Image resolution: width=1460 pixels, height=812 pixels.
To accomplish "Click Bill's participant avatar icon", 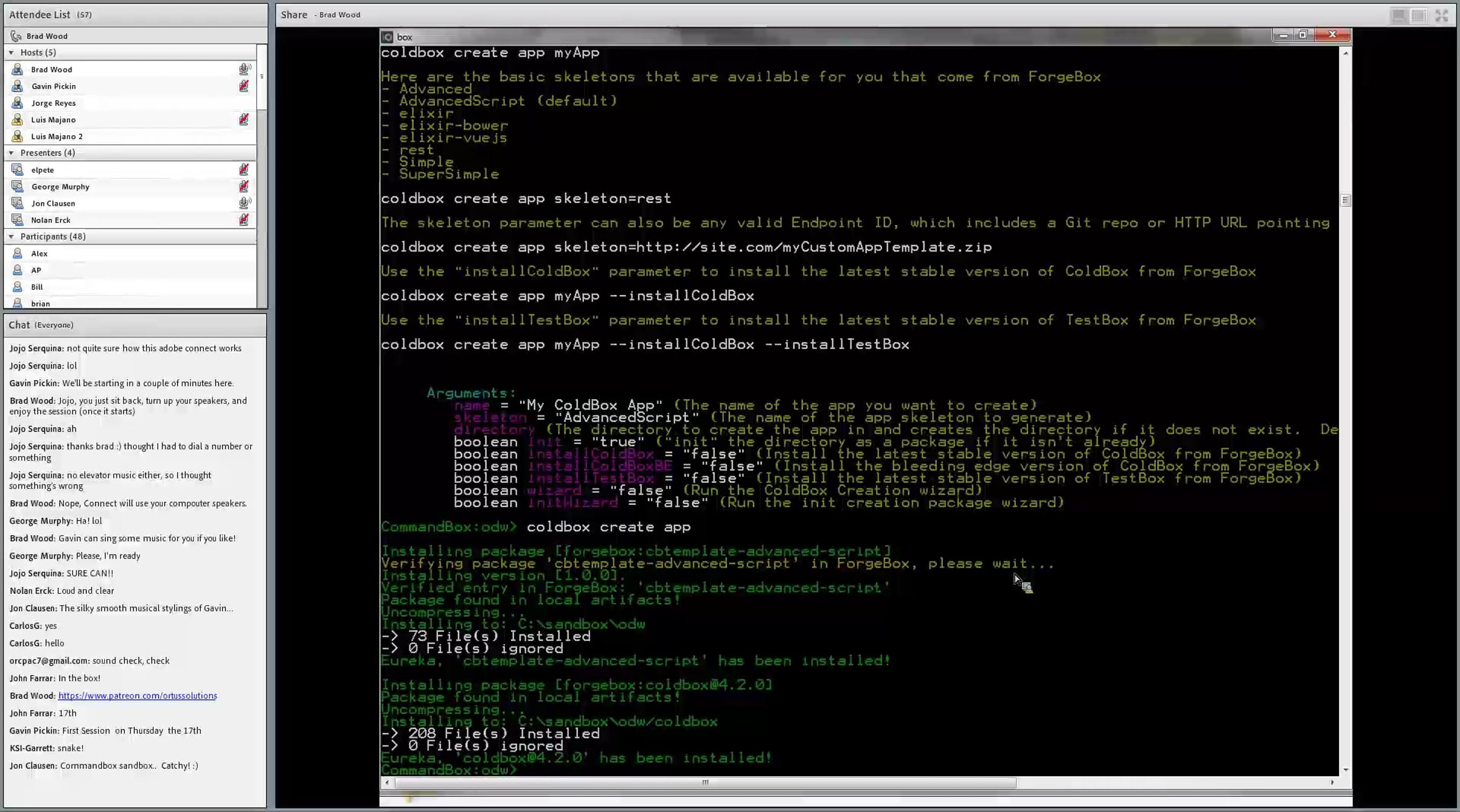I will [18, 287].
